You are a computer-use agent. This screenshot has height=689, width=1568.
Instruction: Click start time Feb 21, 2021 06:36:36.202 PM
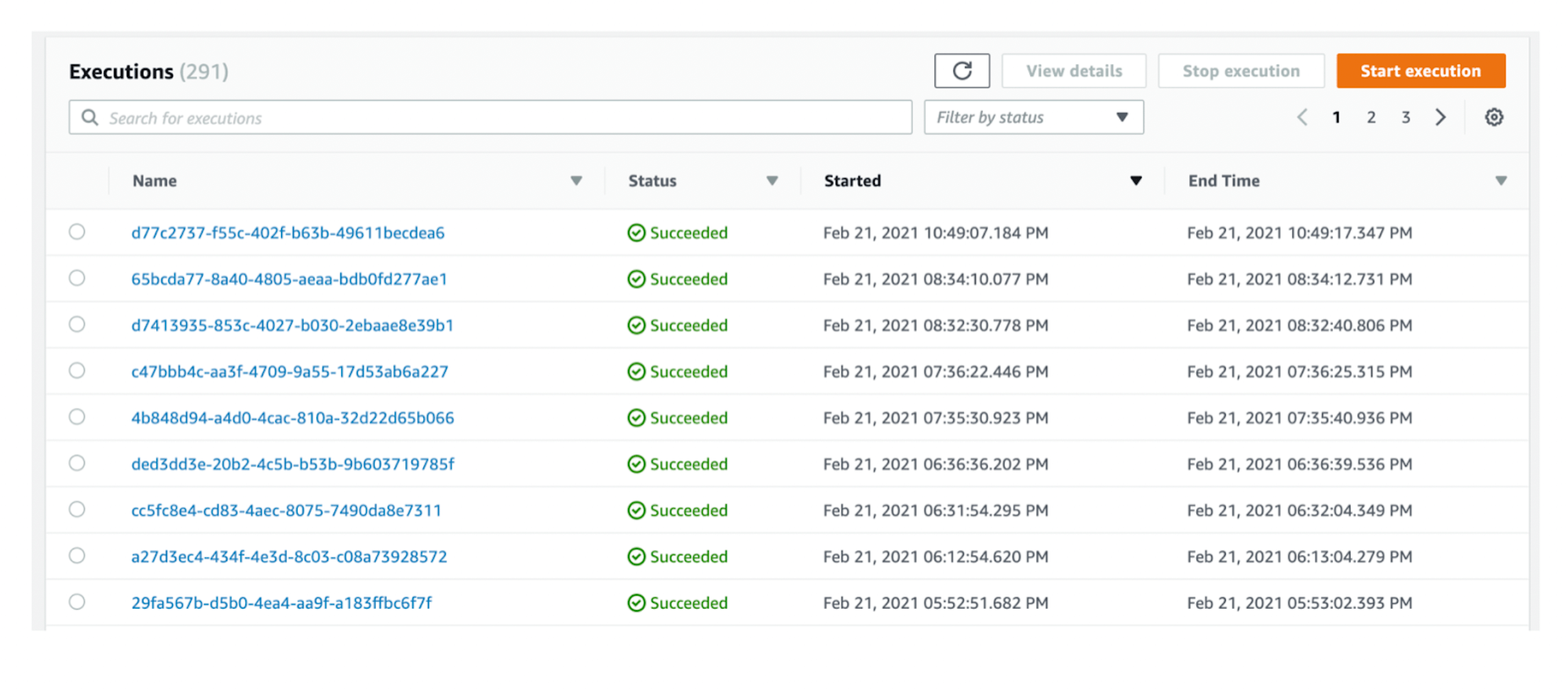(x=935, y=464)
